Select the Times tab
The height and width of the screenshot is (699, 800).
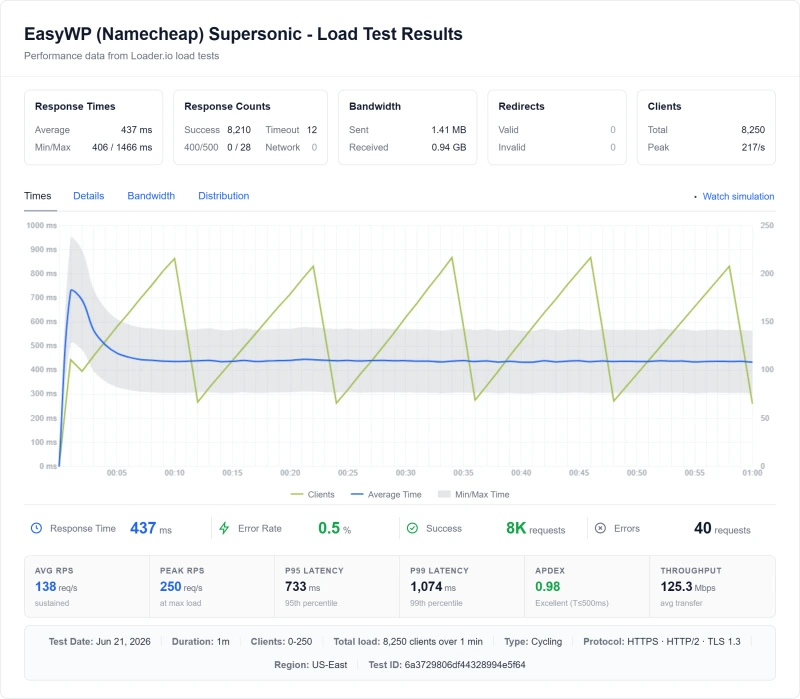(x=38, y=196)
